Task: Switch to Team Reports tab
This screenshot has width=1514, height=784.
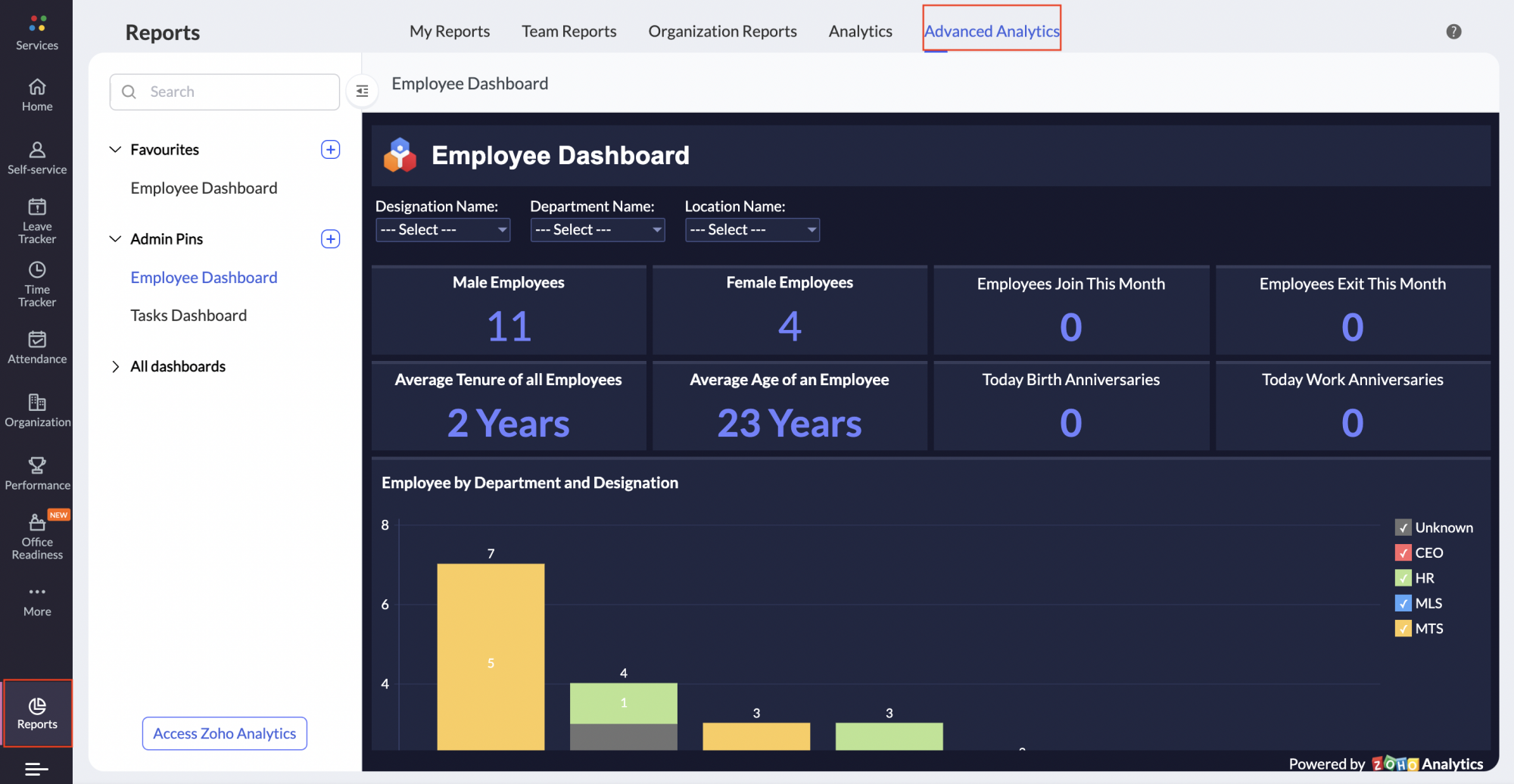Action: [x=569, y=31]
